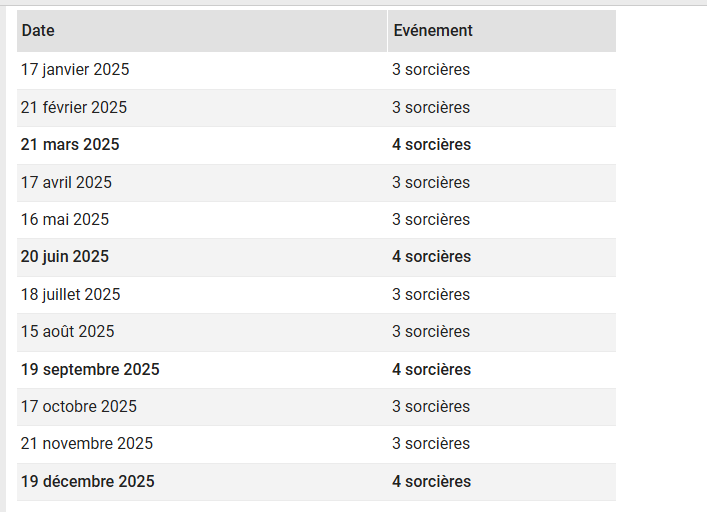Click 4 sorcières in the 19 septembre row

(431, 369)
